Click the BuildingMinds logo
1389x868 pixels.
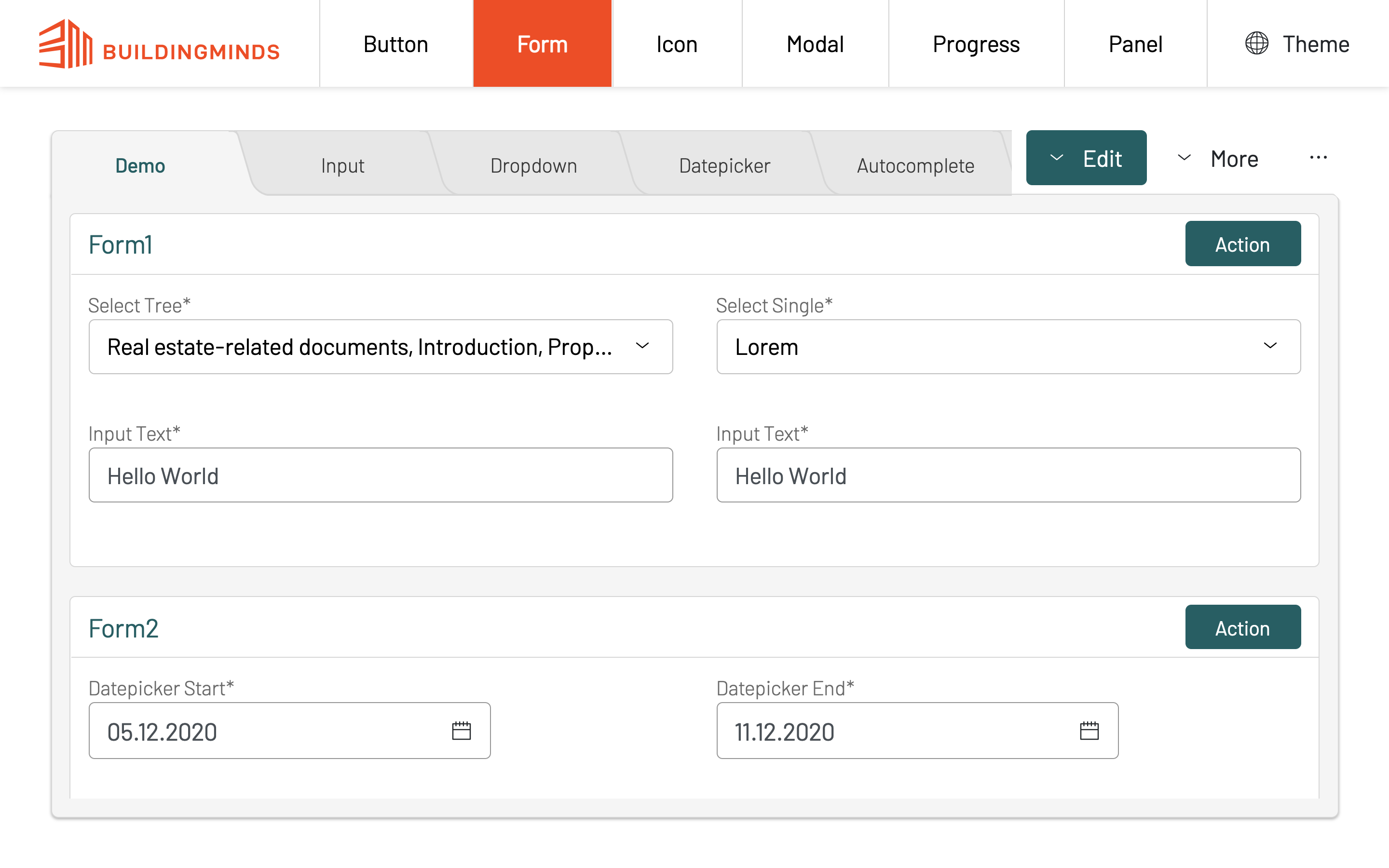tap(159, 43)
